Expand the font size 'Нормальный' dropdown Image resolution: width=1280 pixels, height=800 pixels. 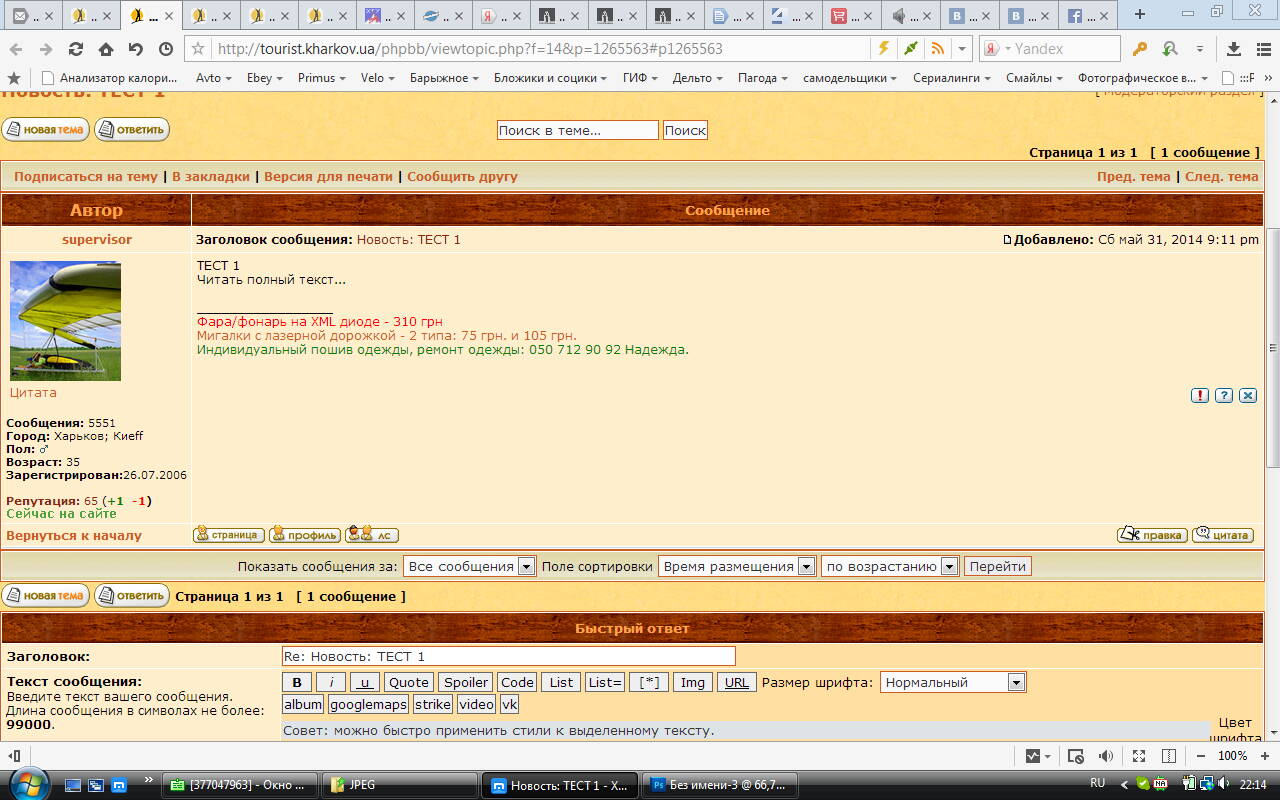(x=1016, y=682)
